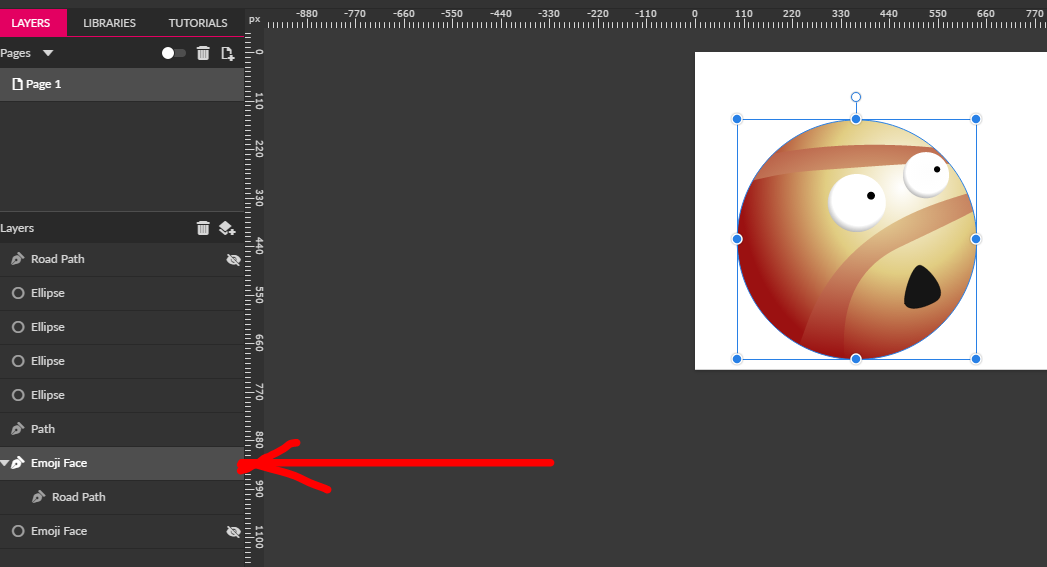Viewport: 1047px width, 567px height.
Task: Click the rotation handle above the emoji
Action: pos(856,98)
